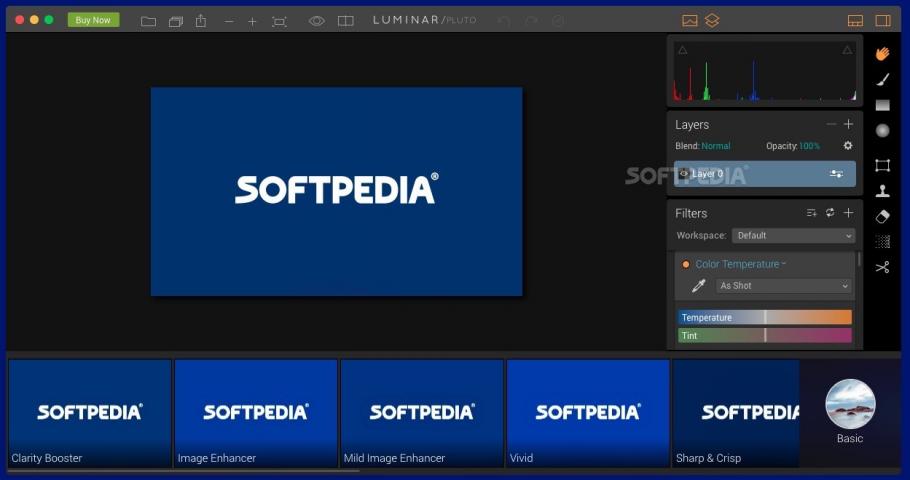This screenshot has height=480, width=910.
Task: Open the layer settings gear
Action: click(x=848, y=146)
